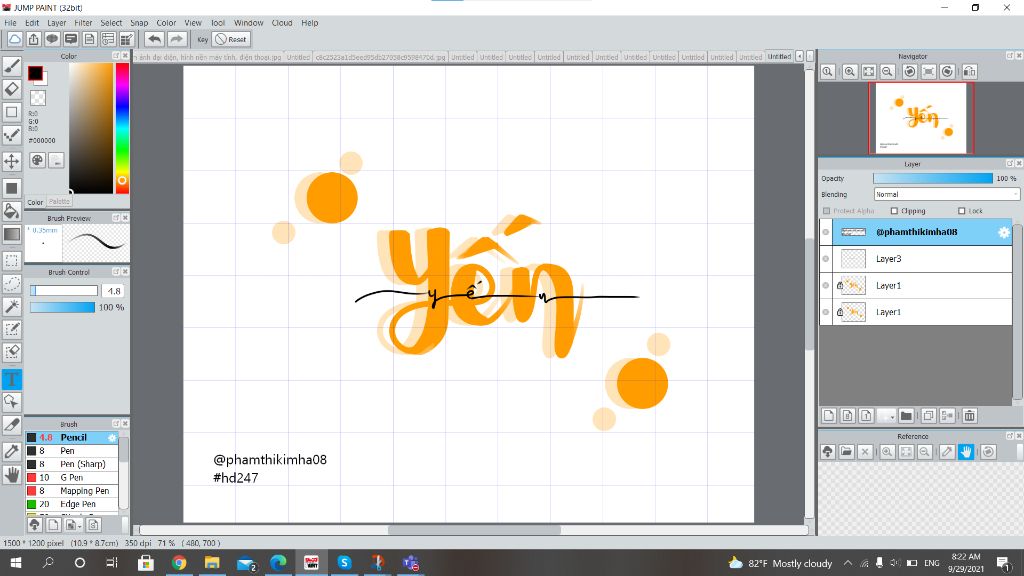Click the rainbow hue slider strip
This screenshot has height=576, width=1024.
pos(122,128)
